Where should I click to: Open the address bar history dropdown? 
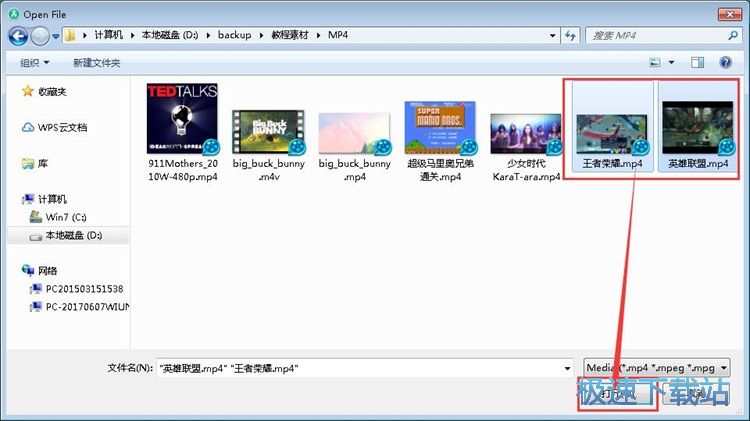click(552, 35)
